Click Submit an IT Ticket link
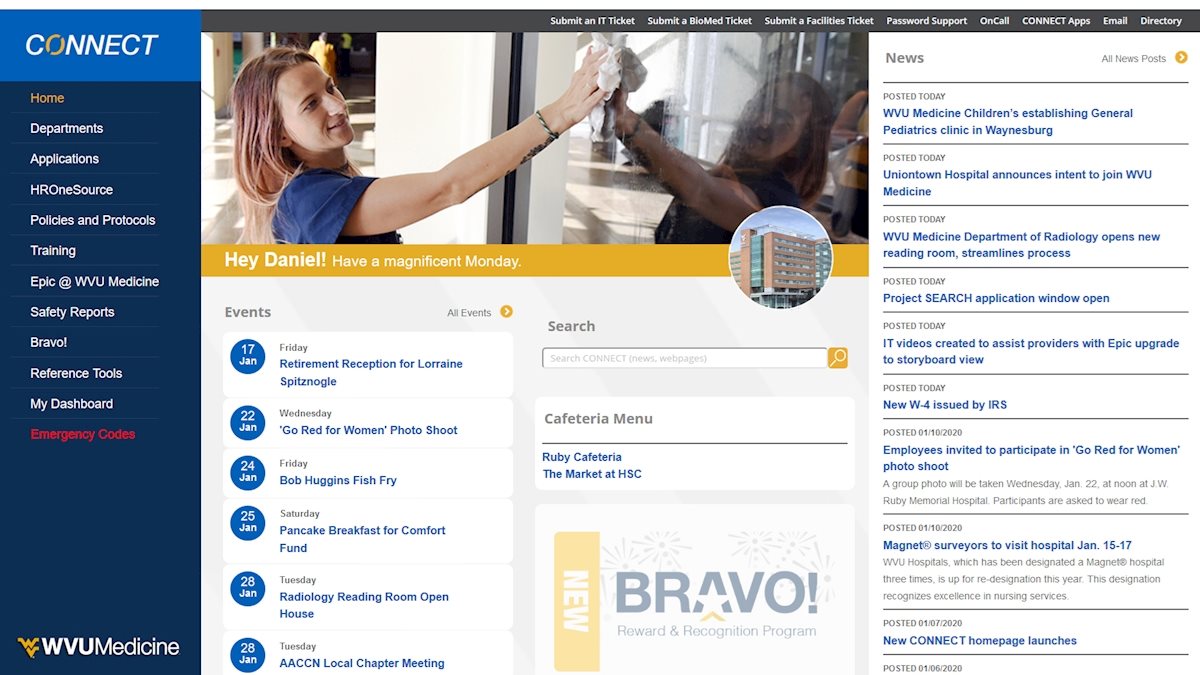 tap(592, 21)
